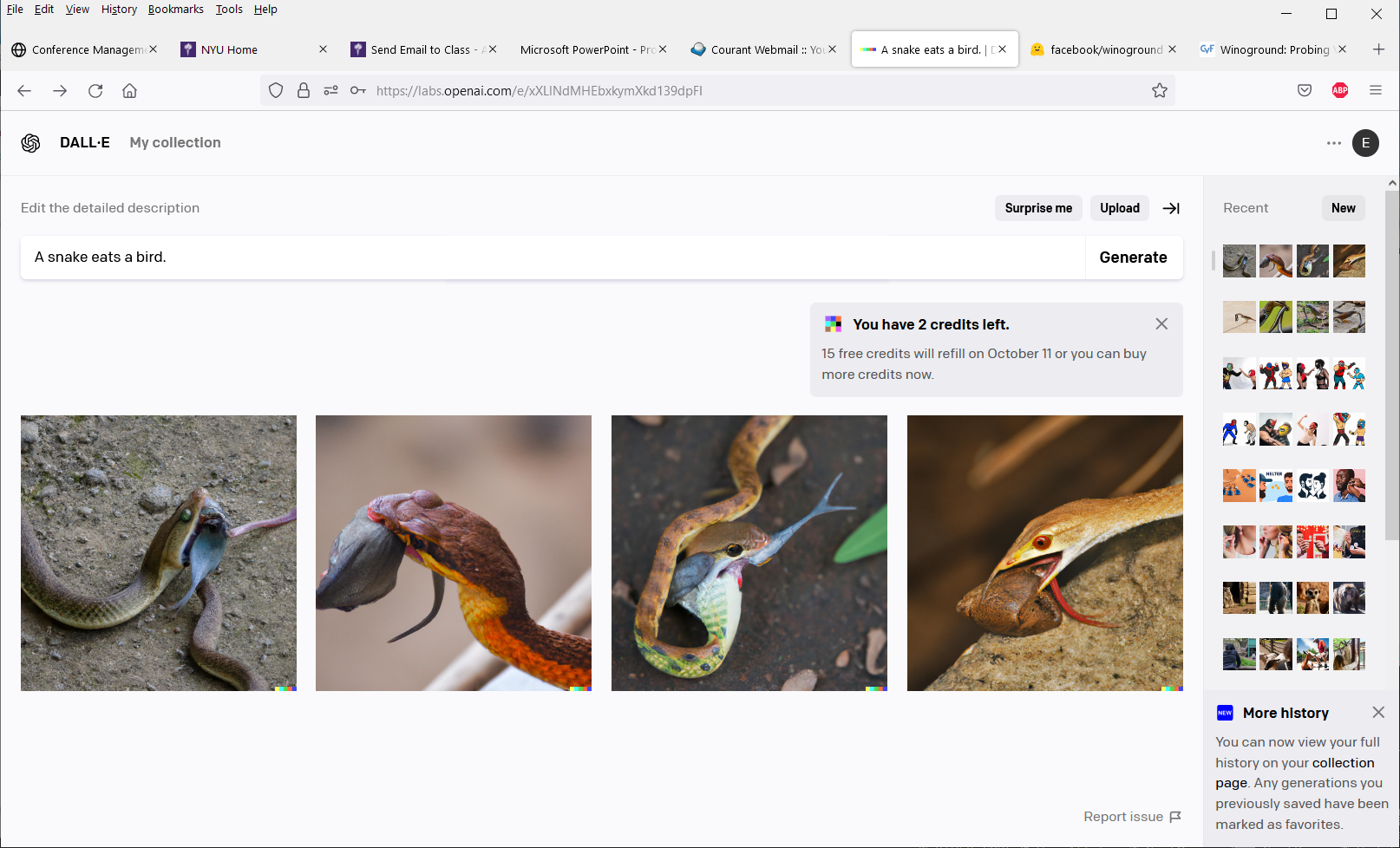Dismiss the credits left notification
The height and width of the screenshot is (848, 1400).
(x=1161, y=324)
